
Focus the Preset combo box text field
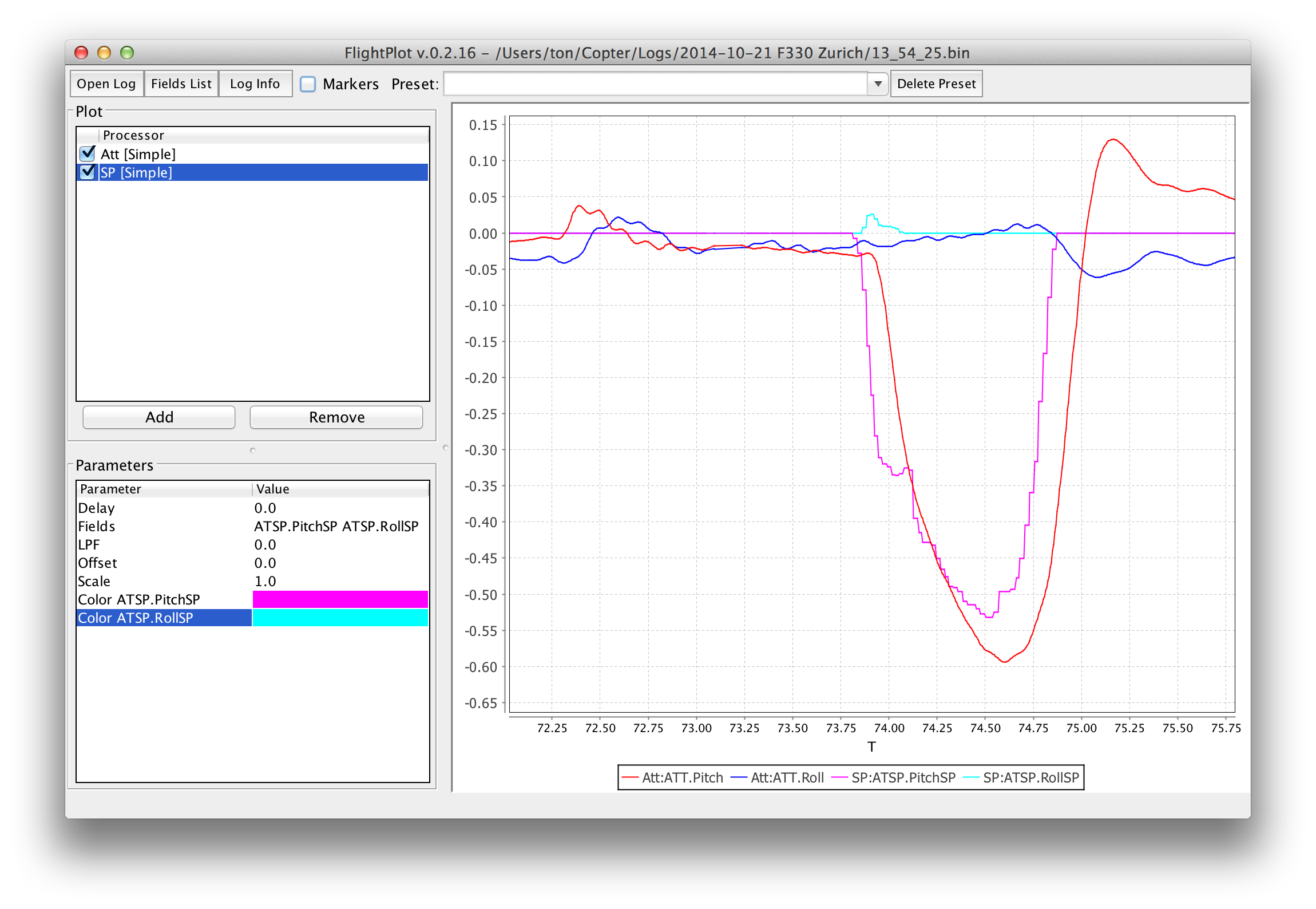click(656, 84)
